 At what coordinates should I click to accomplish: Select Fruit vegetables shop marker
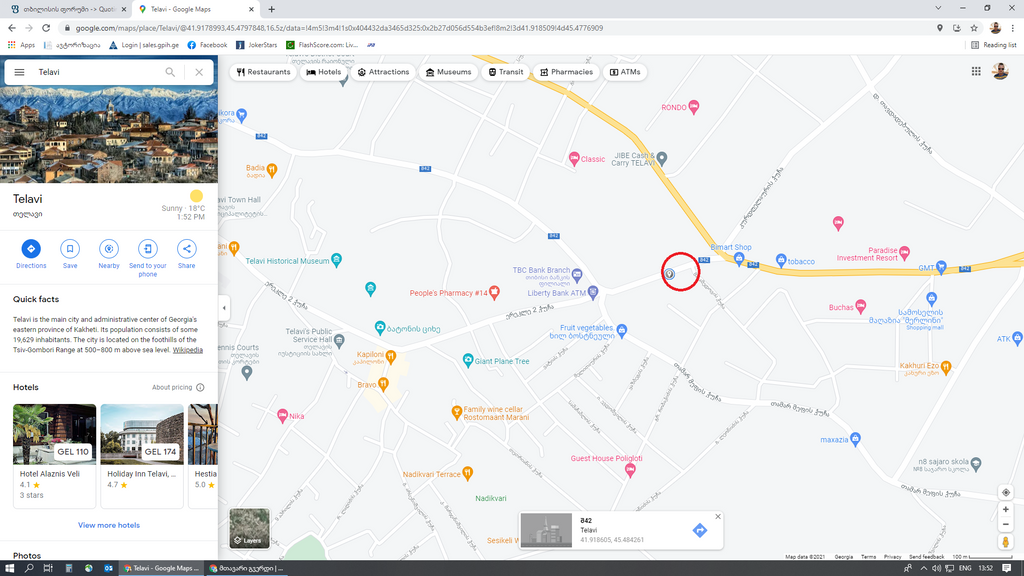click(621, 330)
